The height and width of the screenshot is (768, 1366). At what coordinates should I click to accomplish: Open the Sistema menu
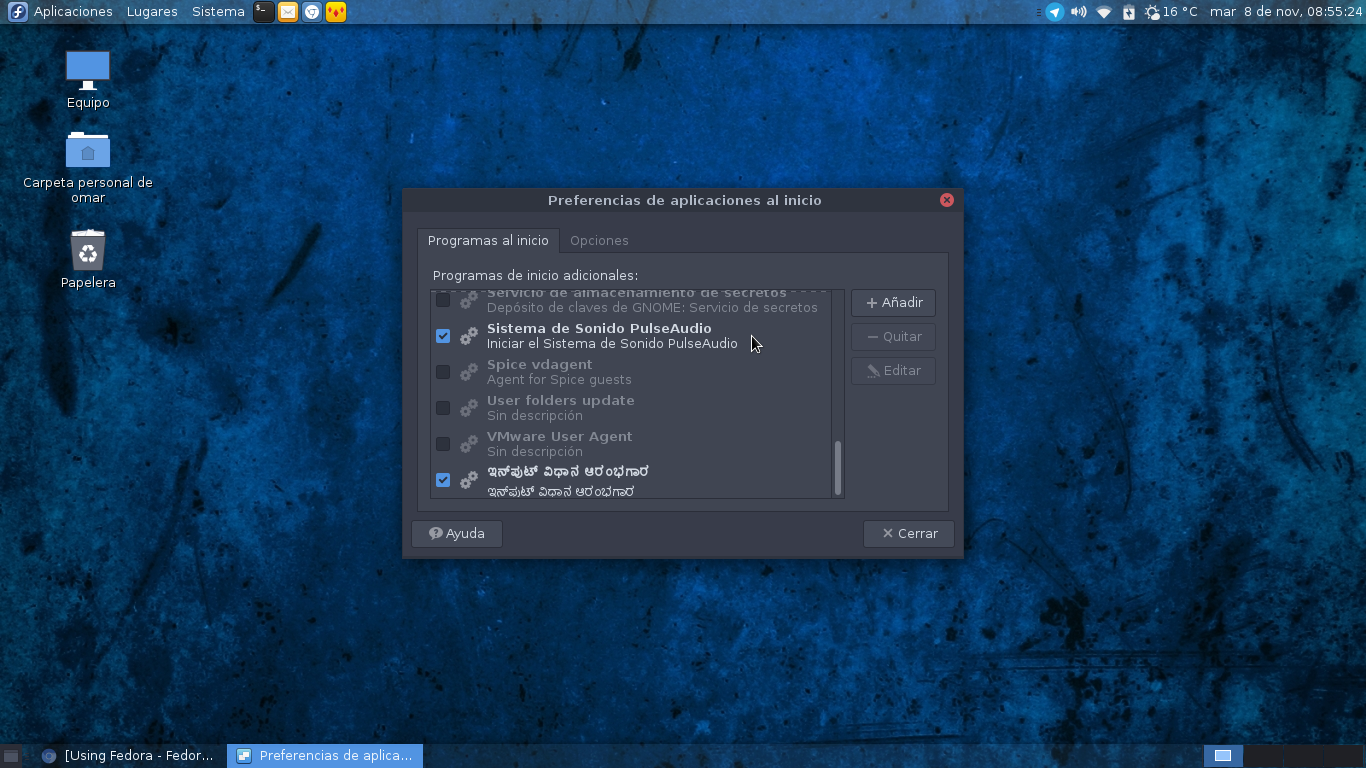[x=218, y=12]
